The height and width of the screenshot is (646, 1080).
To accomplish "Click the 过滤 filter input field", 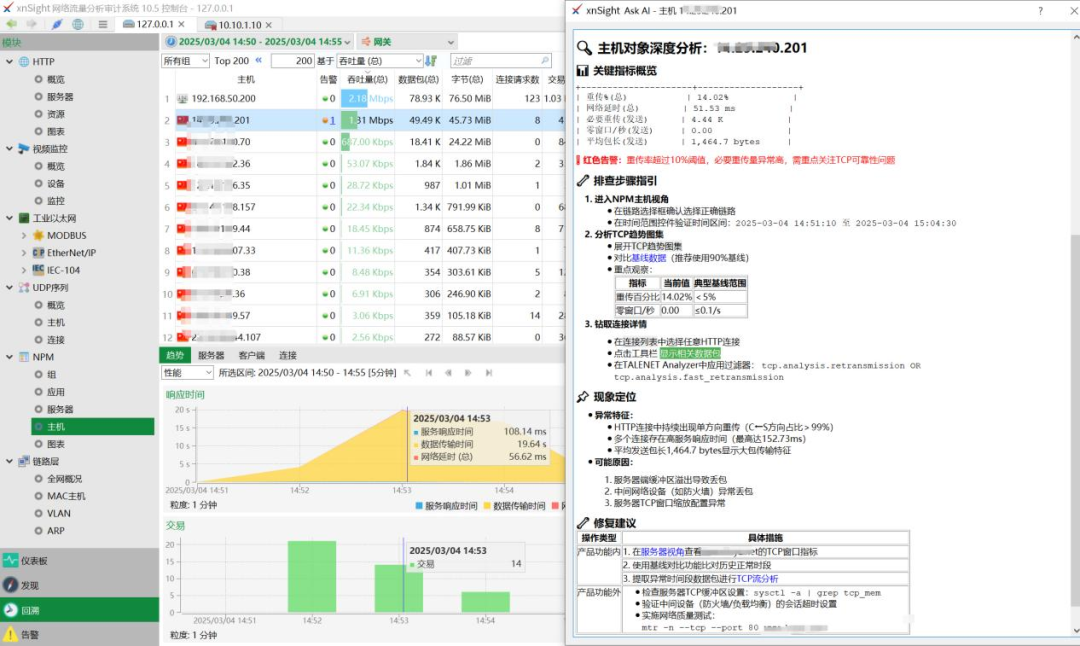I will point(501,60).
